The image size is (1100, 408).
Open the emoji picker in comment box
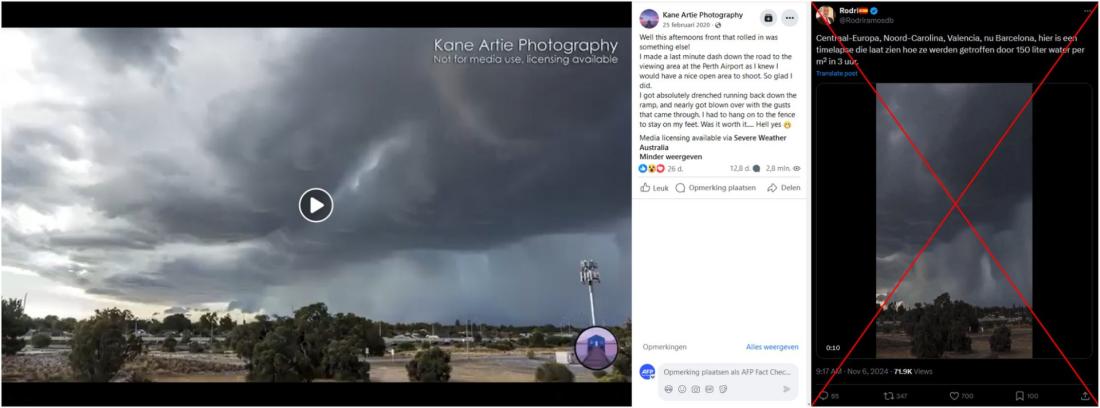point(682,389)
